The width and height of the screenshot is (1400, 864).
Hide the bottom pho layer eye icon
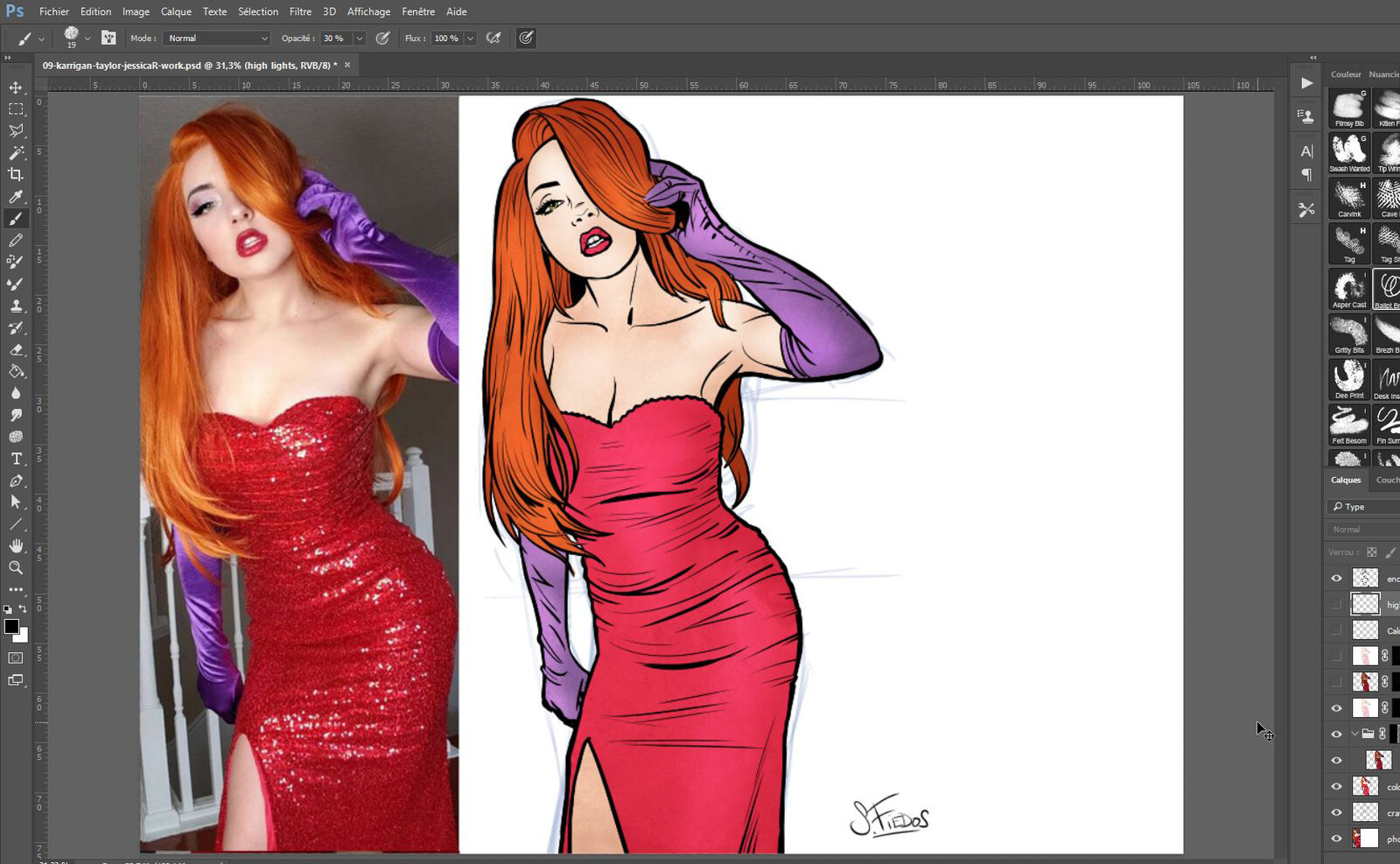point(1336,838)
